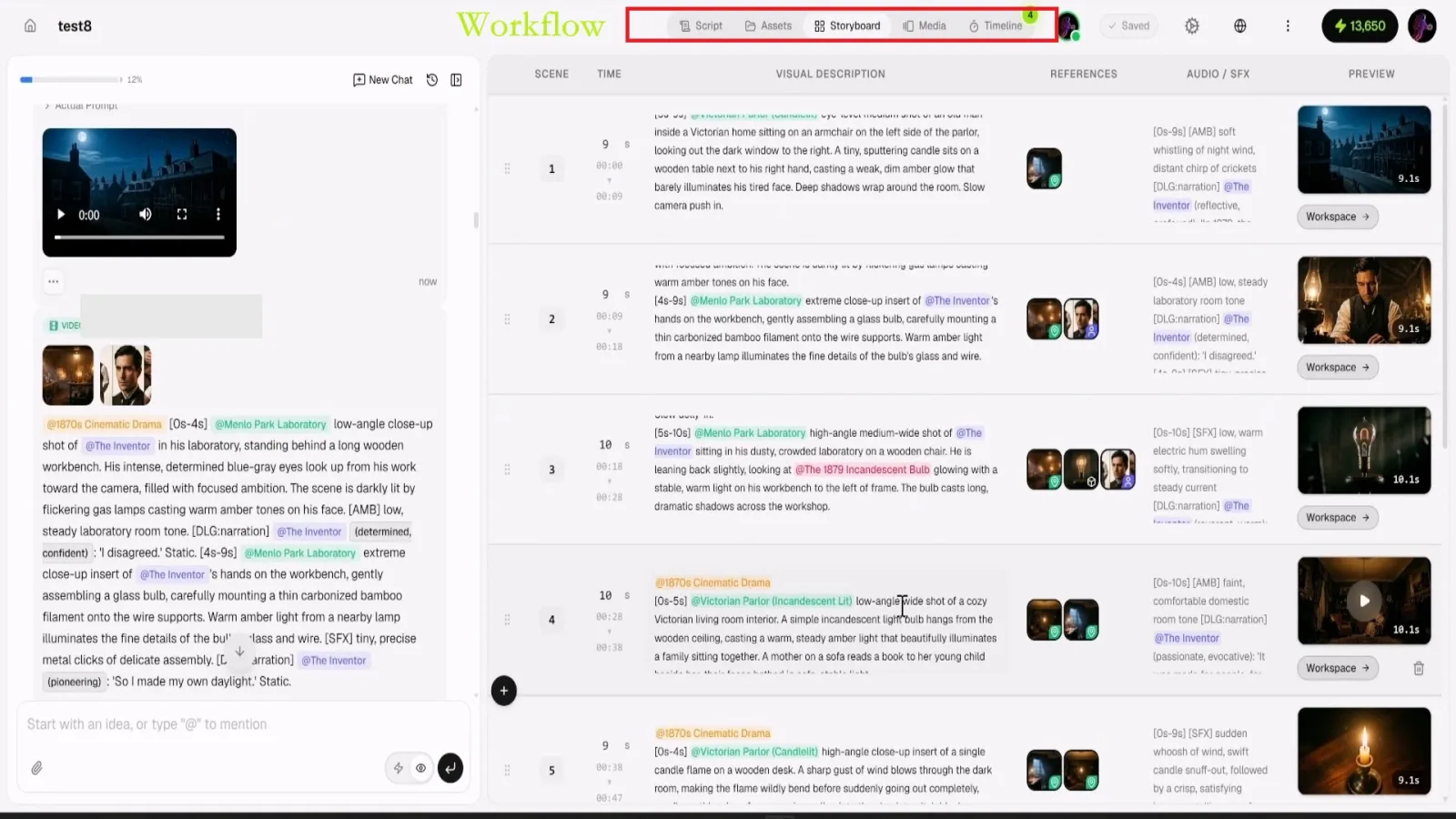Focus the chat idea input field
Viewport: 1456px width, 819px height.
[244, 724]
